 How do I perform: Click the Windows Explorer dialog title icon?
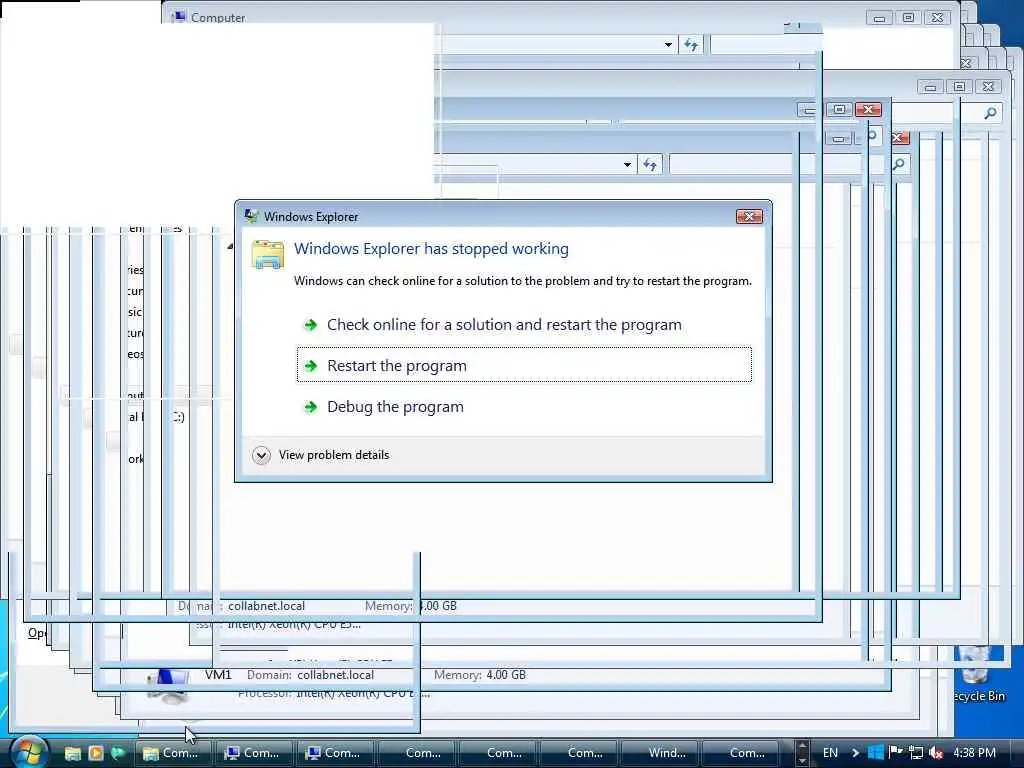click(x=251, y=216)
